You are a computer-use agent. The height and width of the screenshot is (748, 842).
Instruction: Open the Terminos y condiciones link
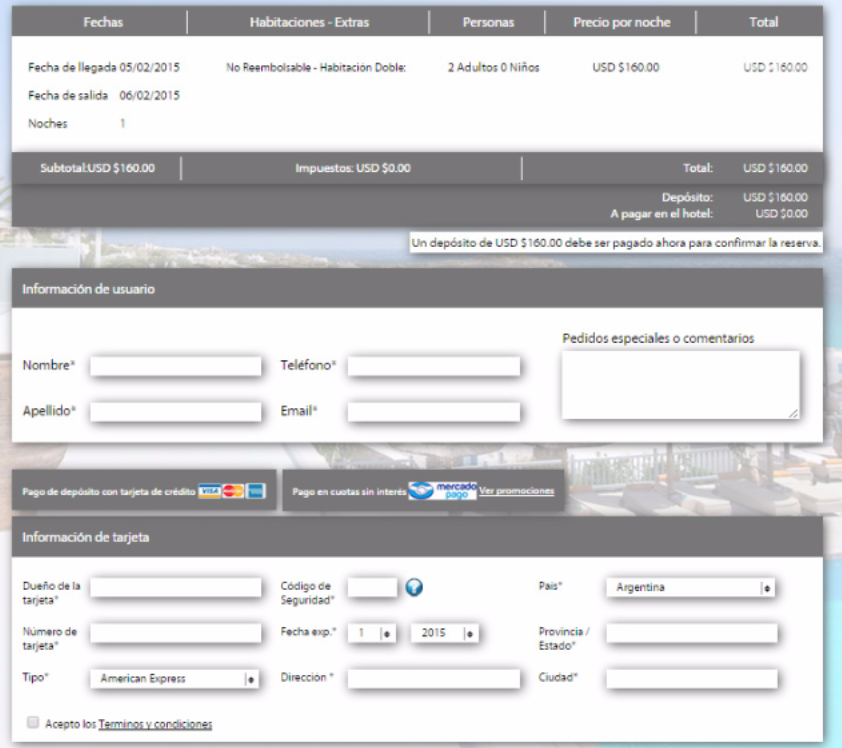tap(155, 724)
